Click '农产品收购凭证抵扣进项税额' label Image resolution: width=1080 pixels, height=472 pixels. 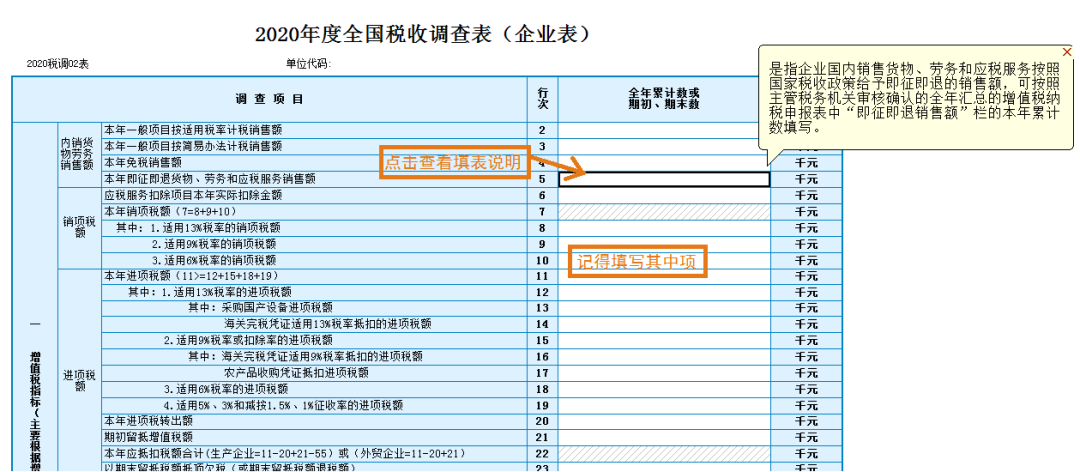click(296, 373)
